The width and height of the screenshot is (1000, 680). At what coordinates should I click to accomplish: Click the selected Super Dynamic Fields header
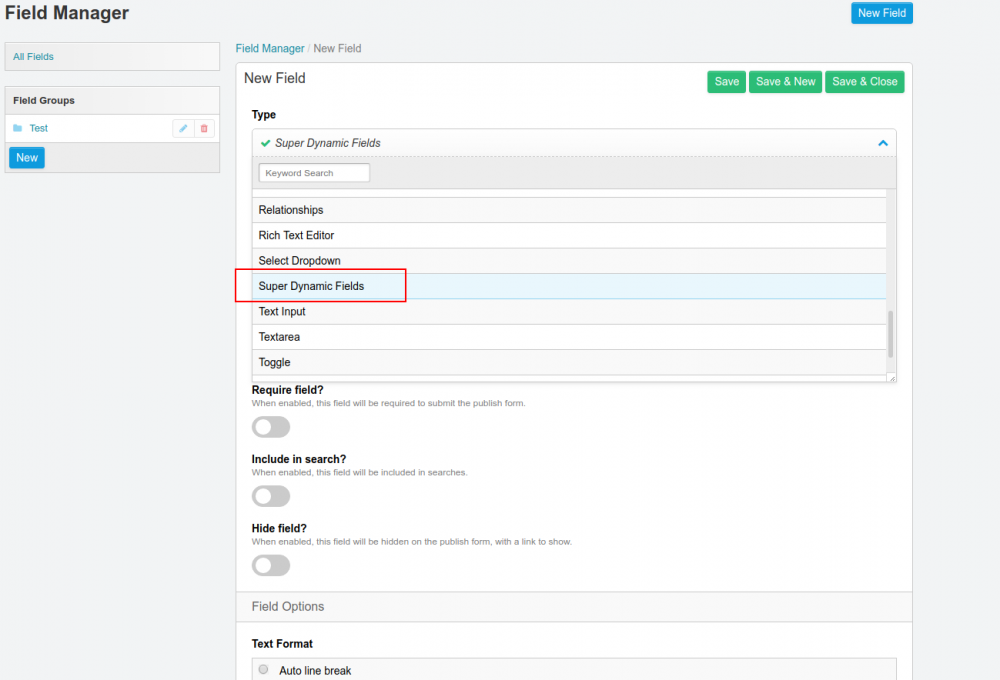click(574, 143)
